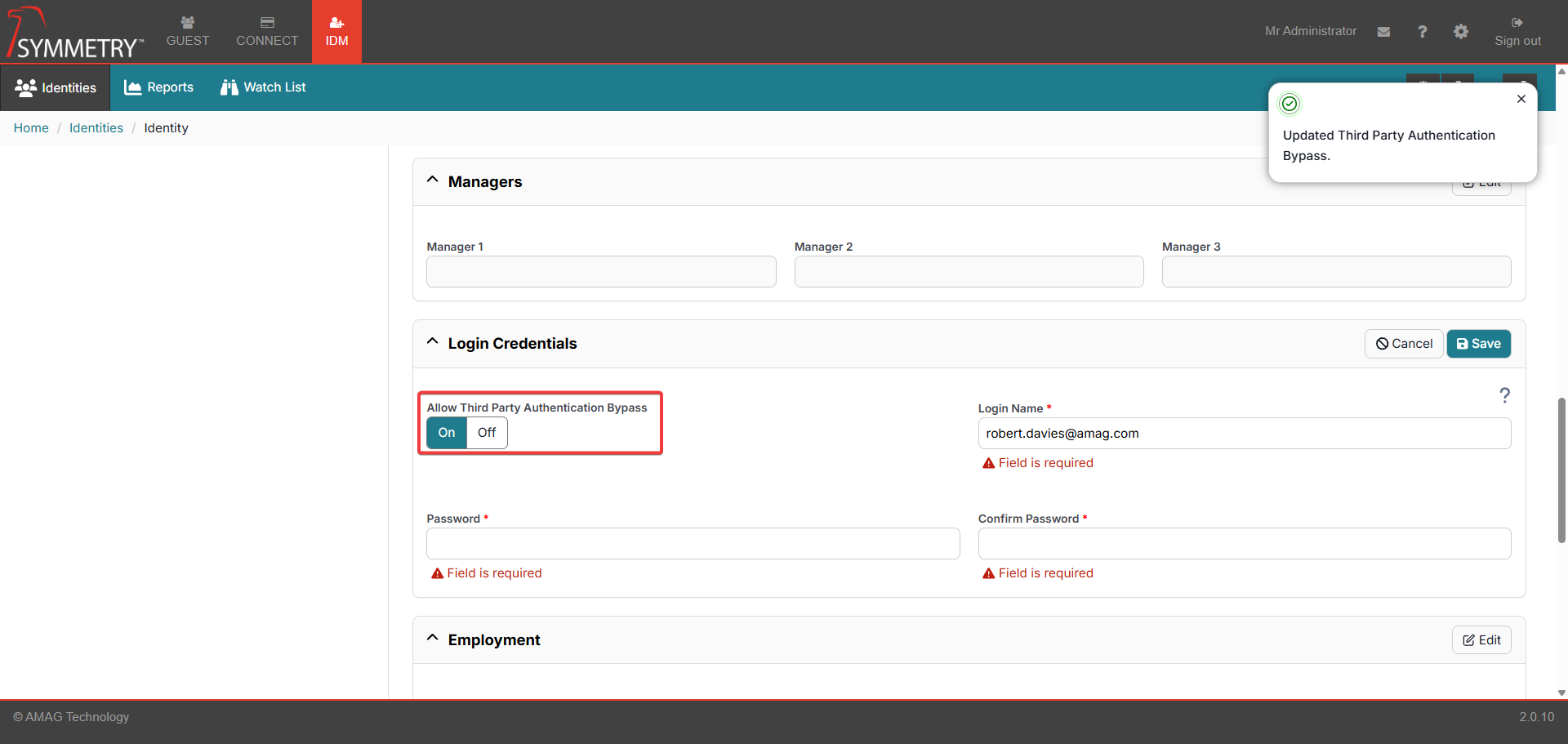Image resolution: width=1568 pixels, height=744 pixels.
Task: Open the messages envelope icon
Action: (1383, 32)
